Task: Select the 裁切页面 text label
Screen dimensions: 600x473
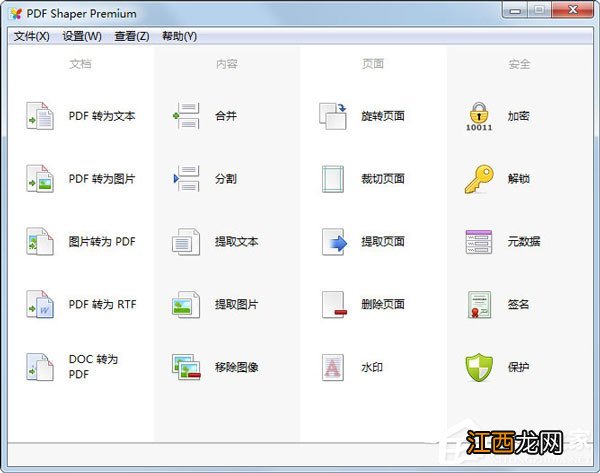Action: (x=383, y=179)
